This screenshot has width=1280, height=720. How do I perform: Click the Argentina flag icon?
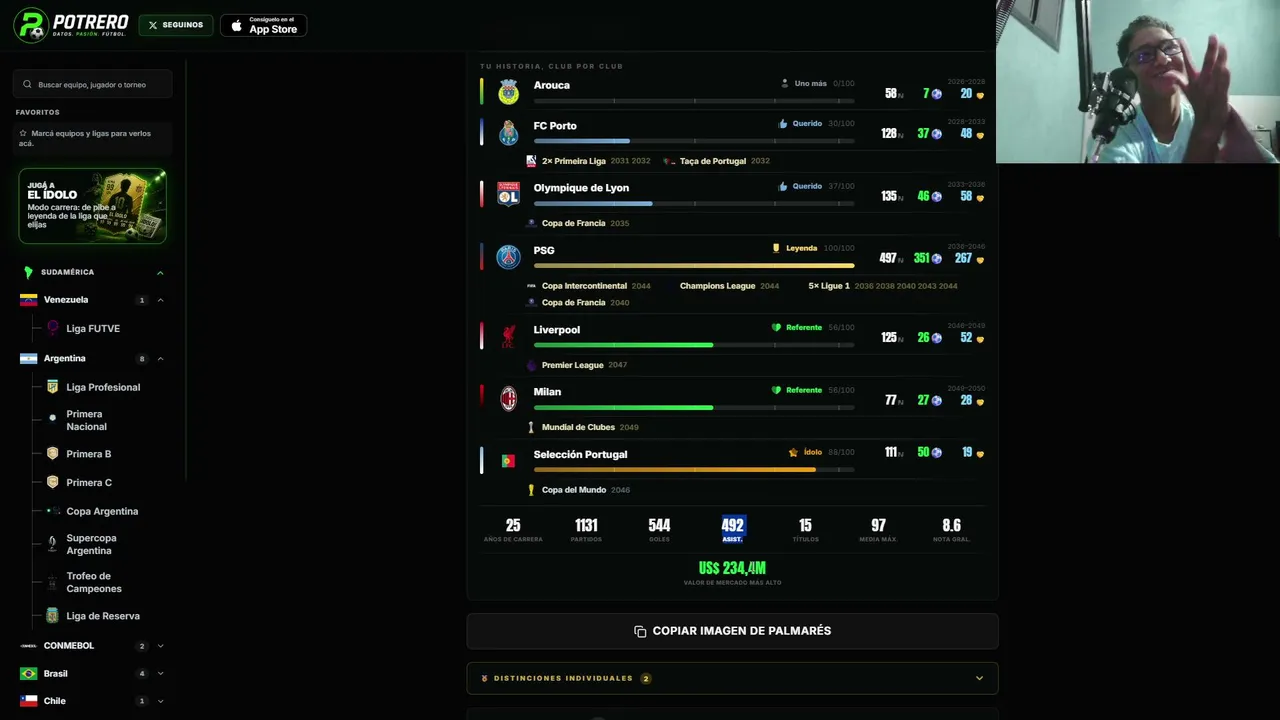pyautogui.click(x=28, y=358)
